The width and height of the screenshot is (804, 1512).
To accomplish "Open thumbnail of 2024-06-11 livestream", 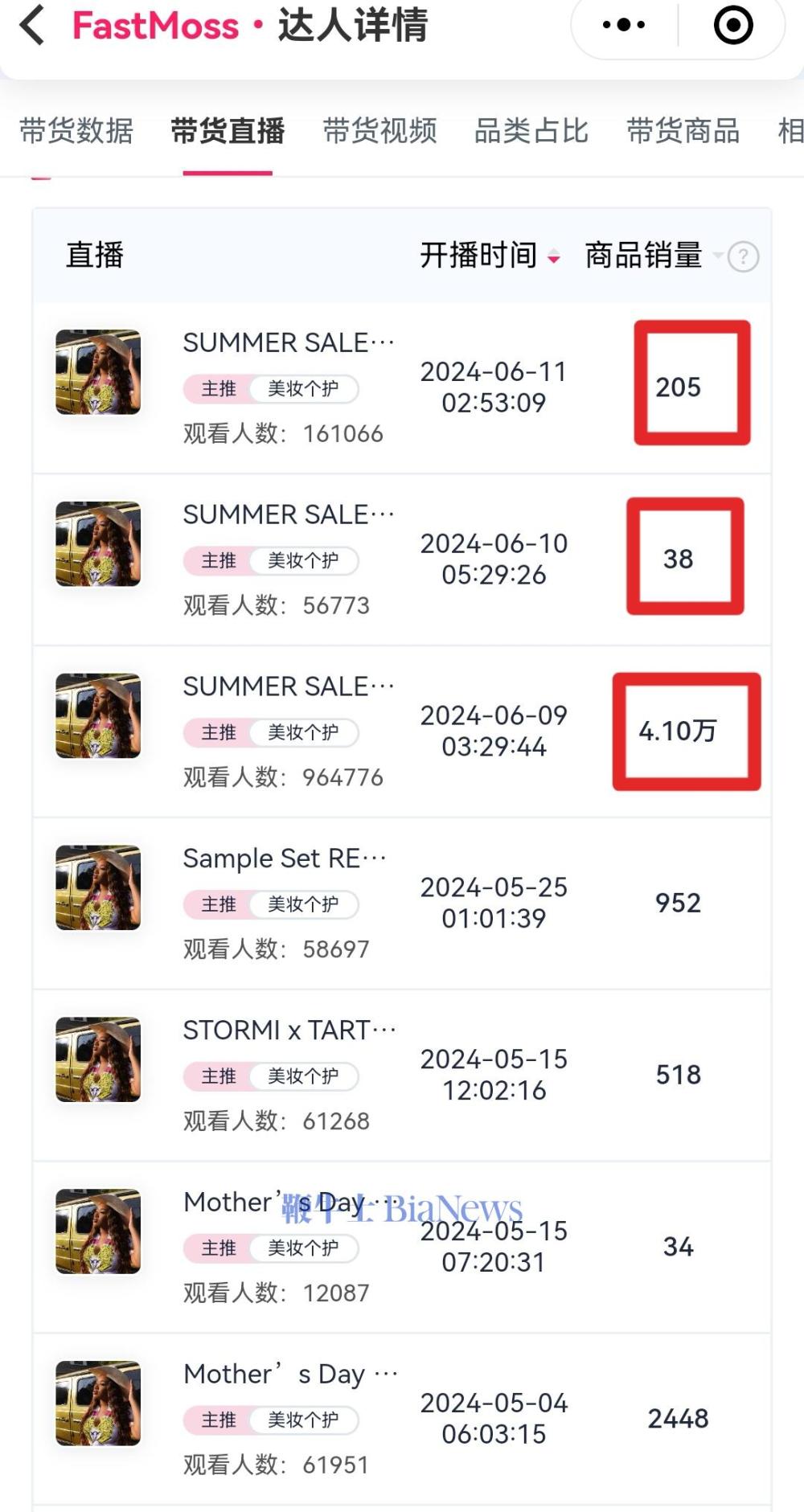I will click(x=98, y=372).
